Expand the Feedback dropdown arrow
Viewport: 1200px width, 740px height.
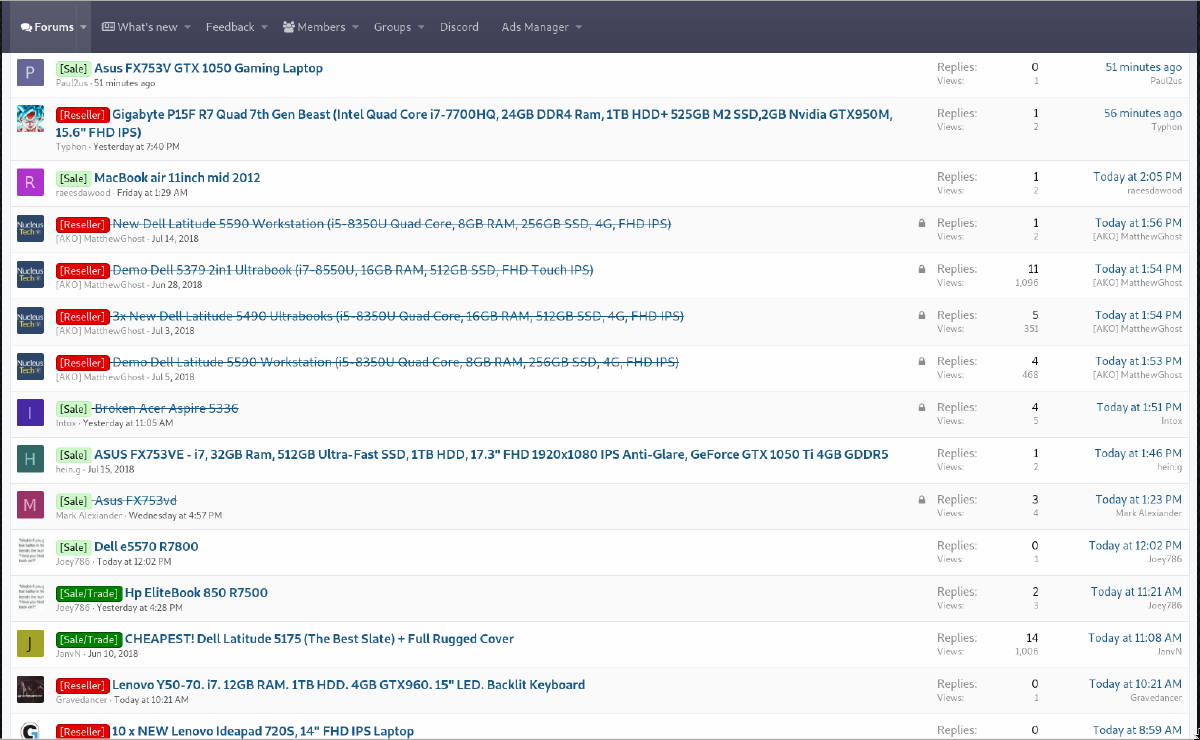[x=264, y=27]
